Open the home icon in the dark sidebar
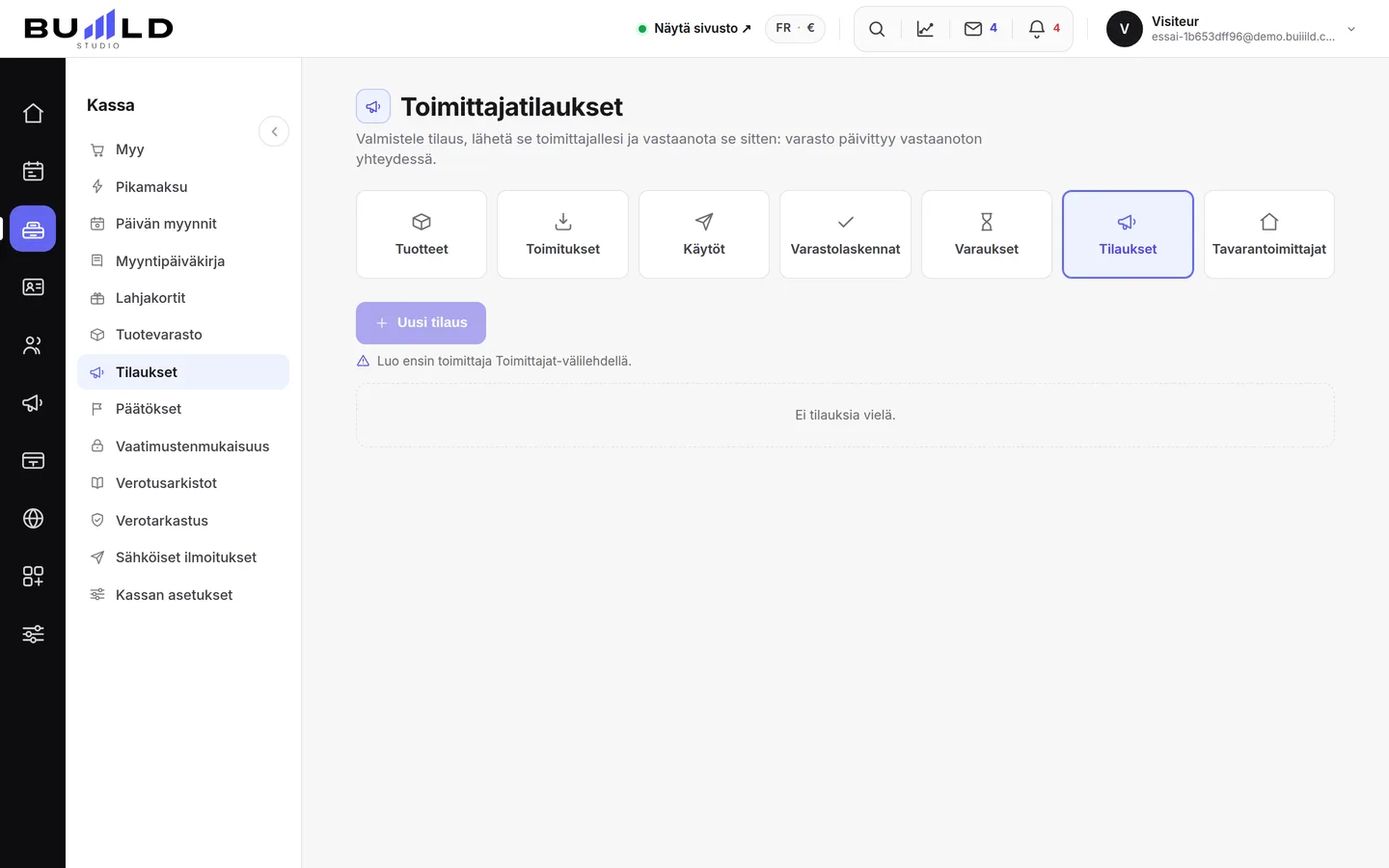The width and height of the screenshot is (1389, 868). tap(33, 113)
